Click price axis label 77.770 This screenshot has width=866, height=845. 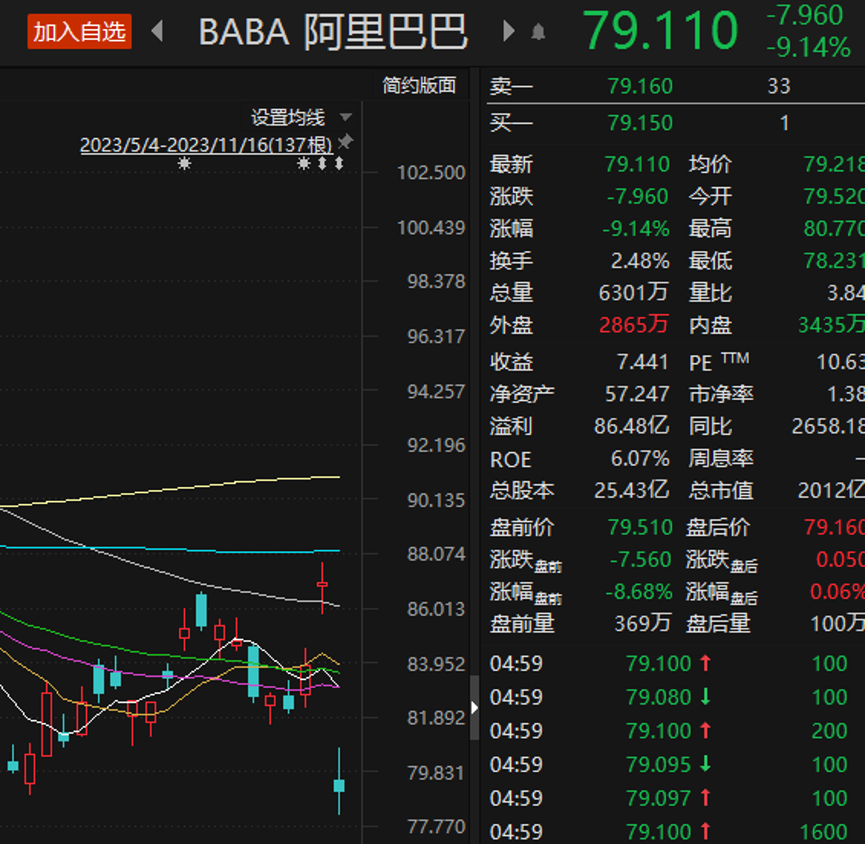pos(436,827)
